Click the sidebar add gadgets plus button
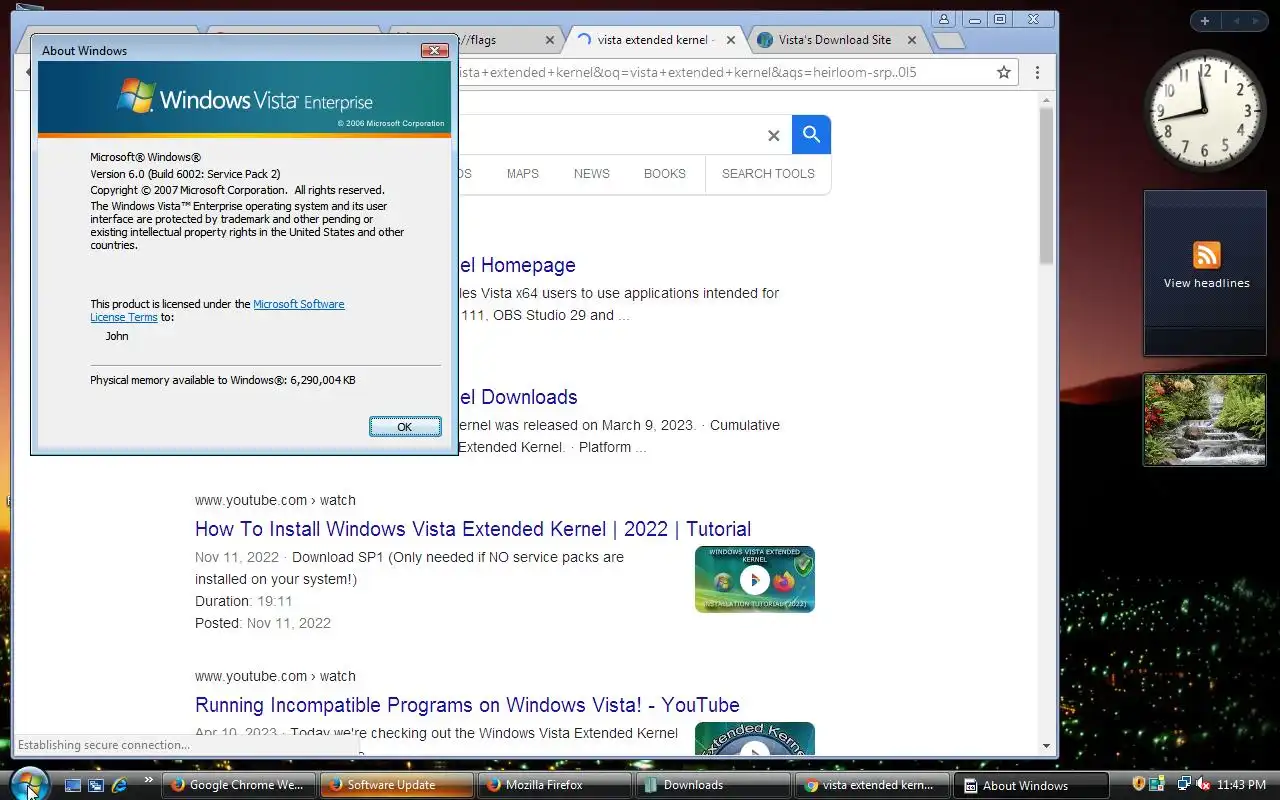 pyautogui.click(x=1205, y=21)
